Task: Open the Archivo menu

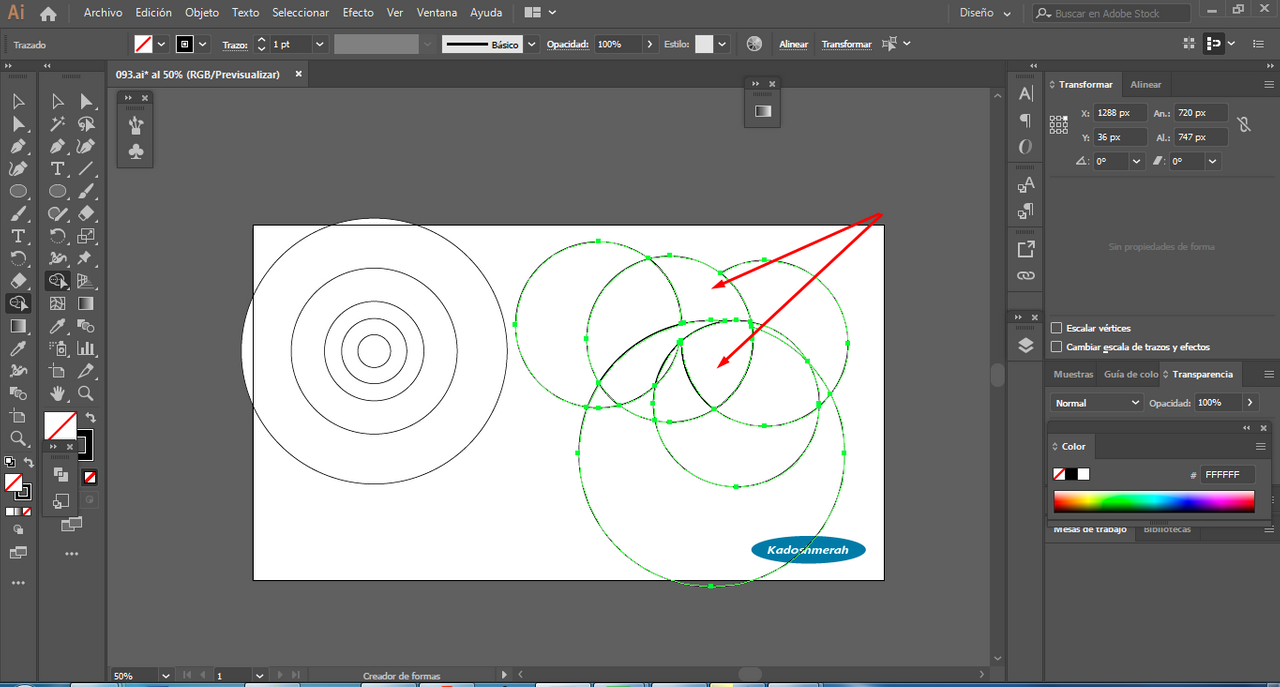Action: (x=103, y=13)
